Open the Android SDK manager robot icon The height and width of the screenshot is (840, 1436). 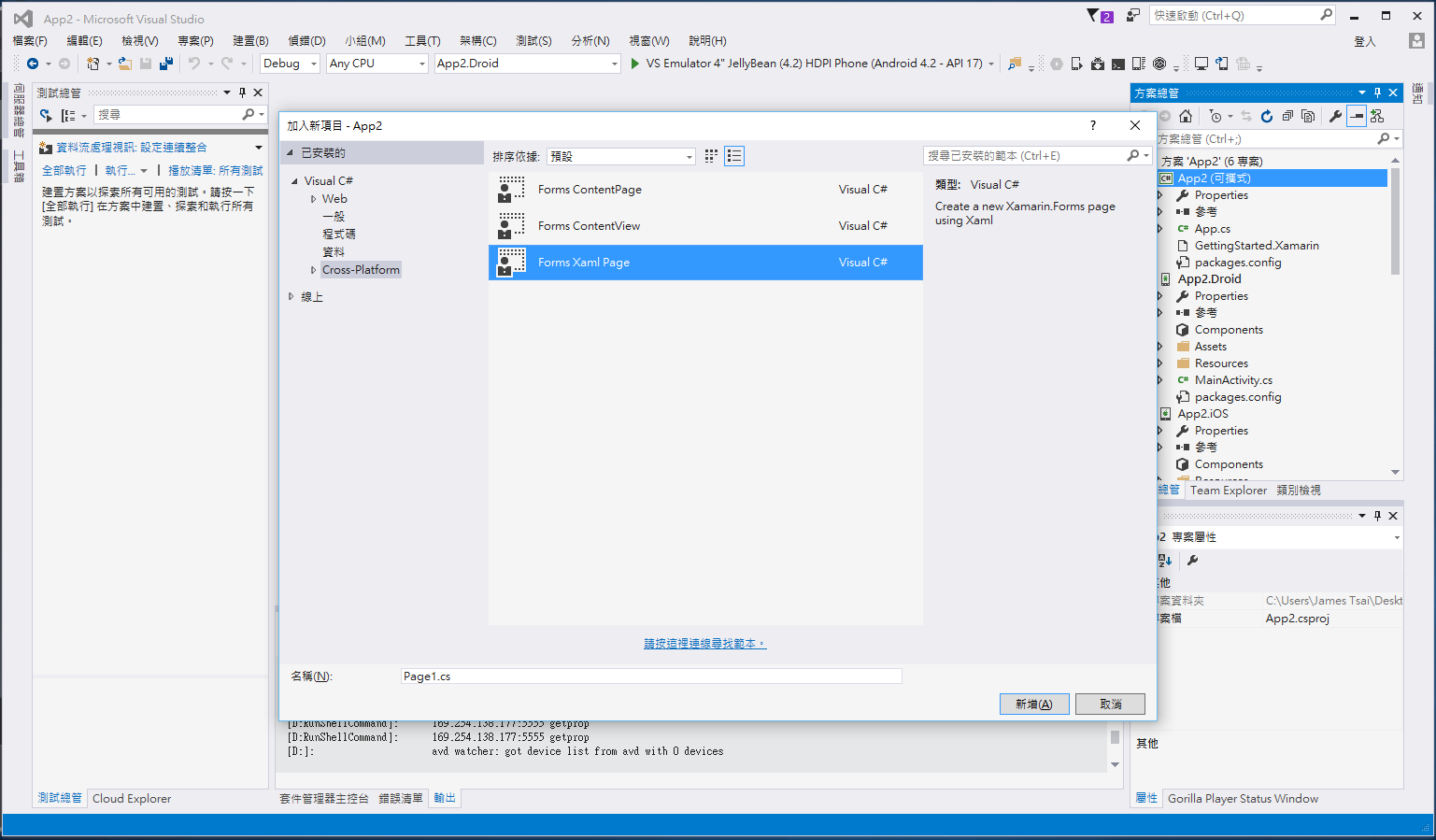click(x=1098, y=64)
